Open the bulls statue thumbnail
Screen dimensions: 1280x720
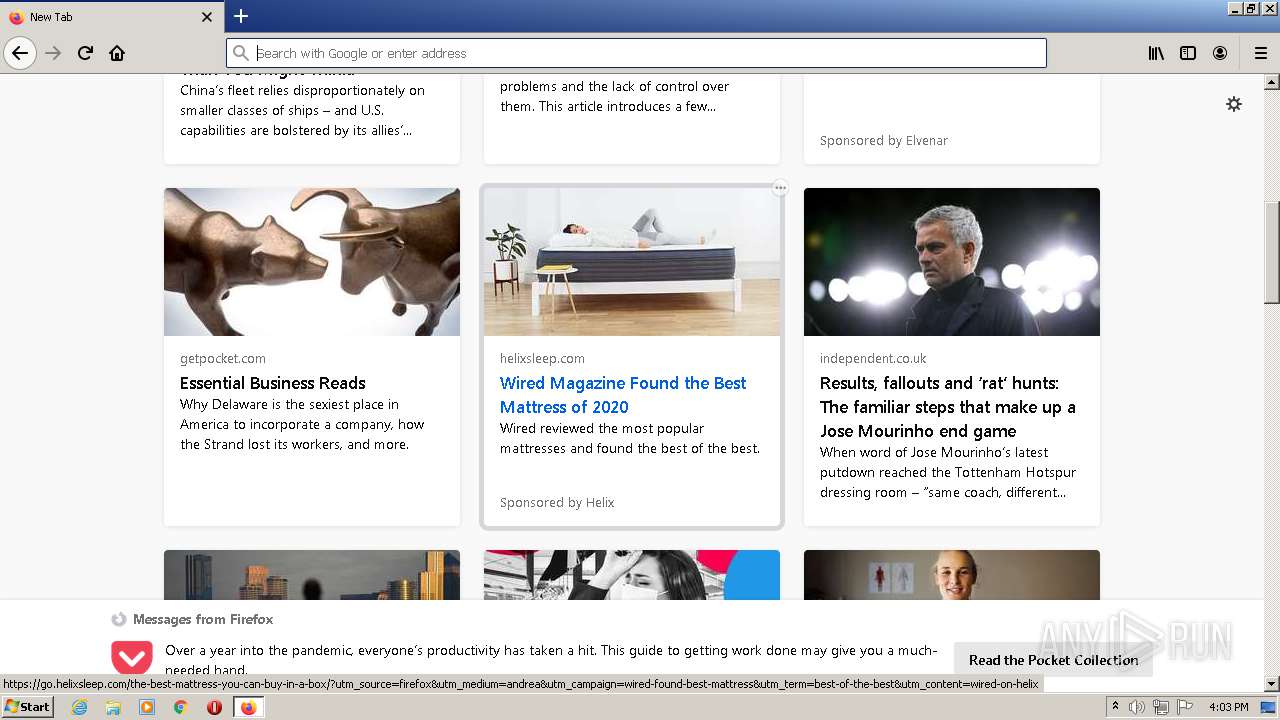click(x=312, y=262)
